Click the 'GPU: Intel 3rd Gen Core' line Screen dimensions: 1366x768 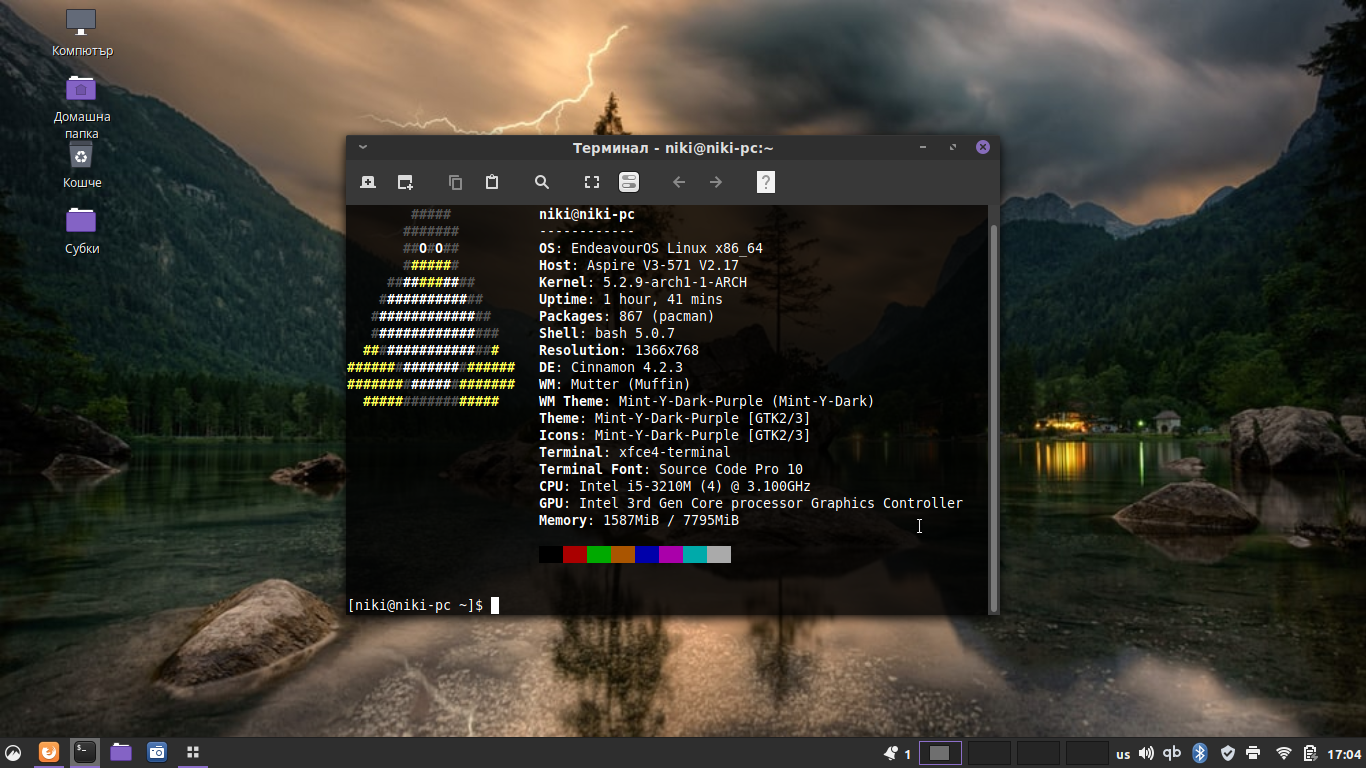point(751,503)
